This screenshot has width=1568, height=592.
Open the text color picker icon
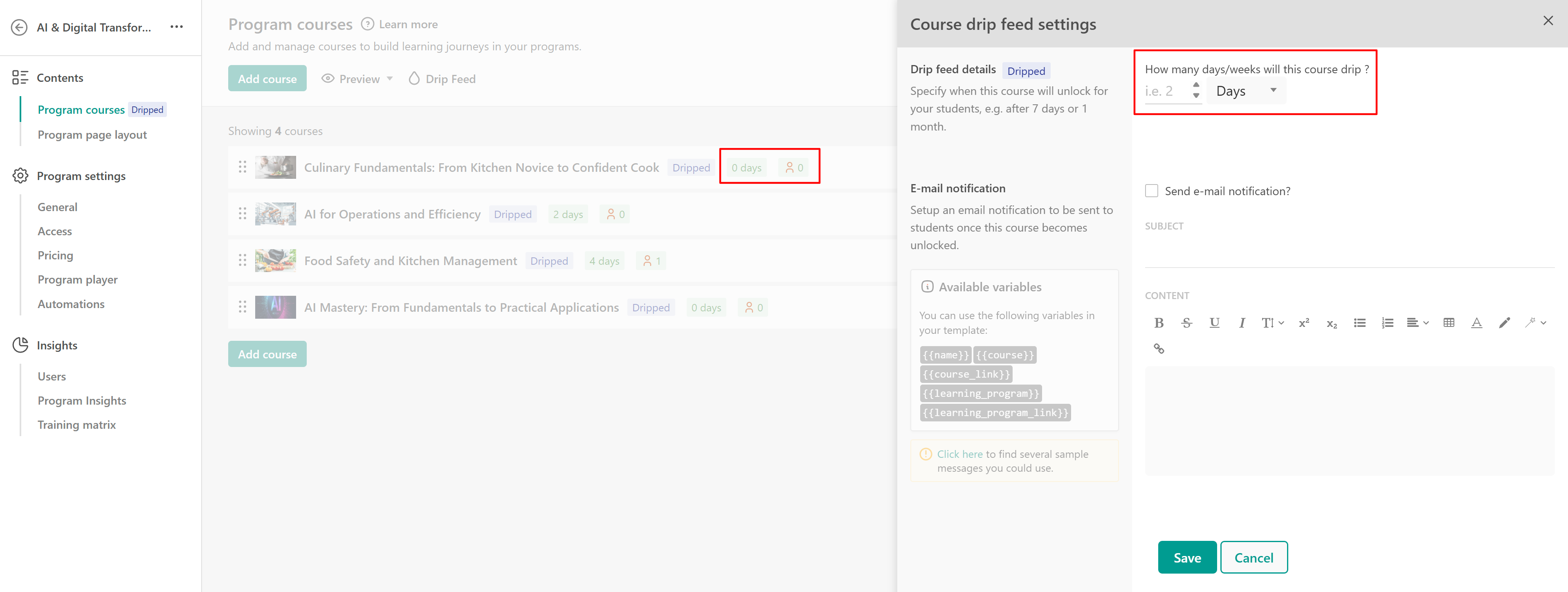point(1476,323)
